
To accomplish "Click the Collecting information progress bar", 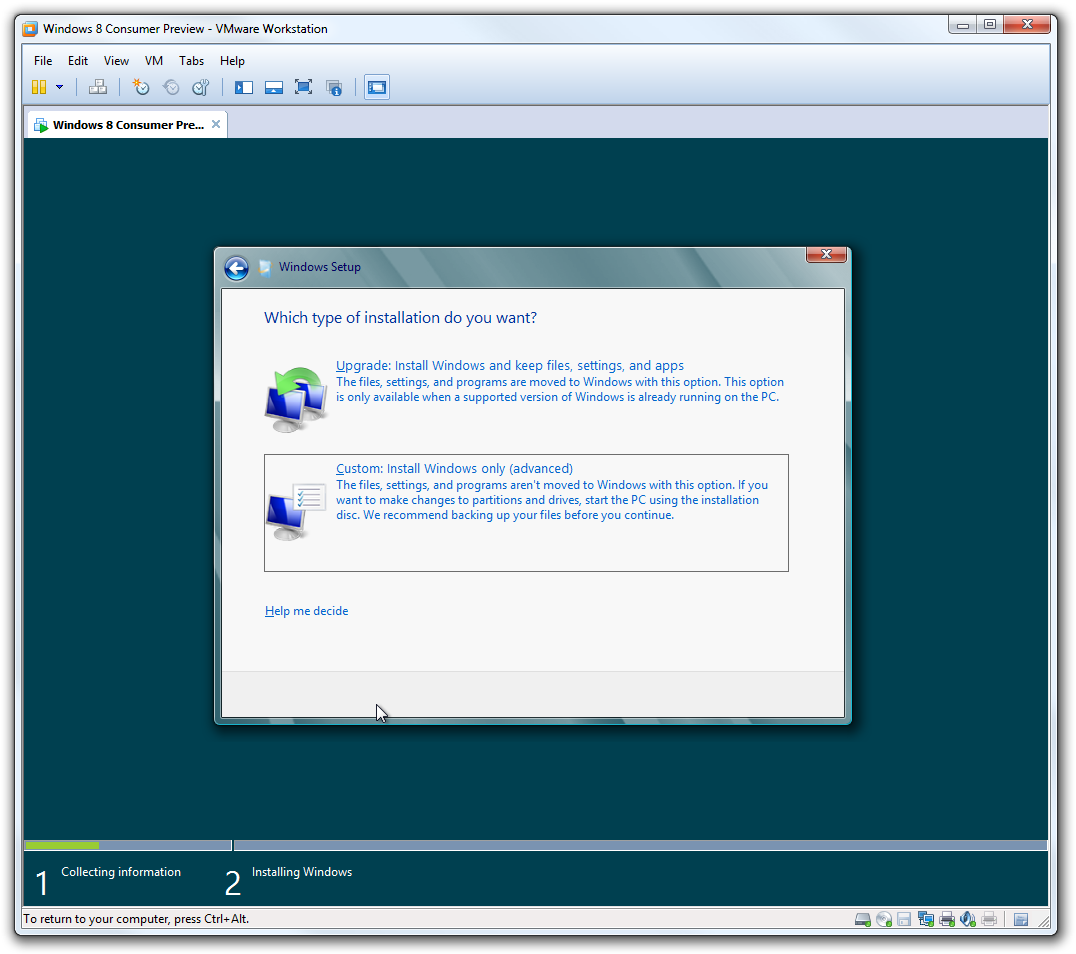I will pos(128,845).
